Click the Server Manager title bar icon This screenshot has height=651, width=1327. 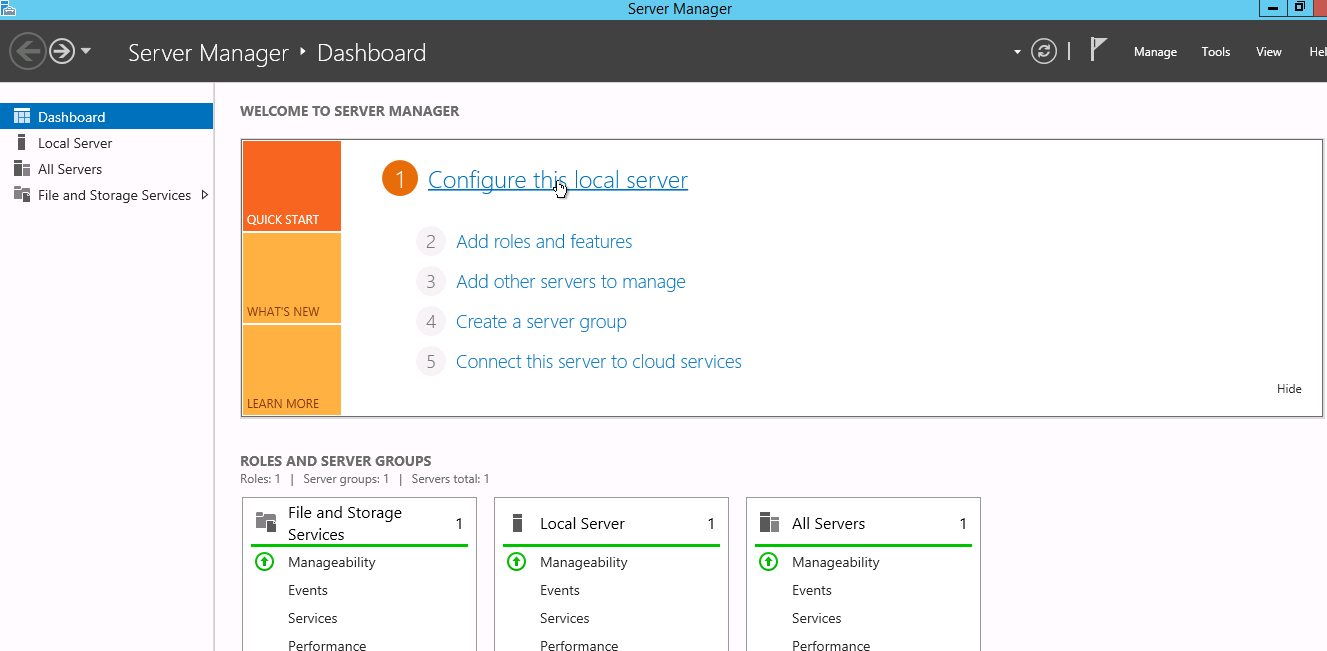[x=8, y=8]
